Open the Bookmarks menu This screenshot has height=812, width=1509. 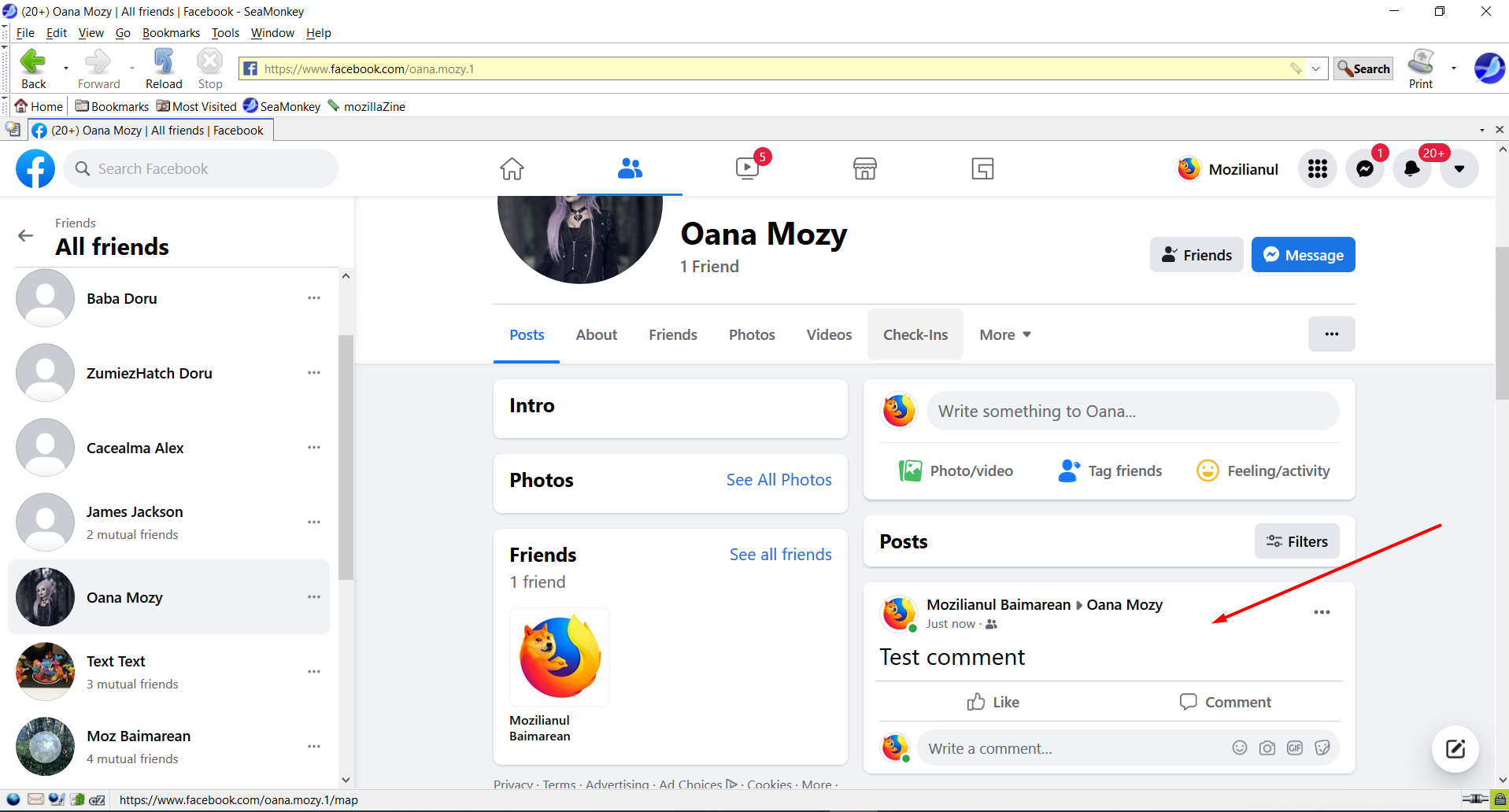[x=171, y=32]
